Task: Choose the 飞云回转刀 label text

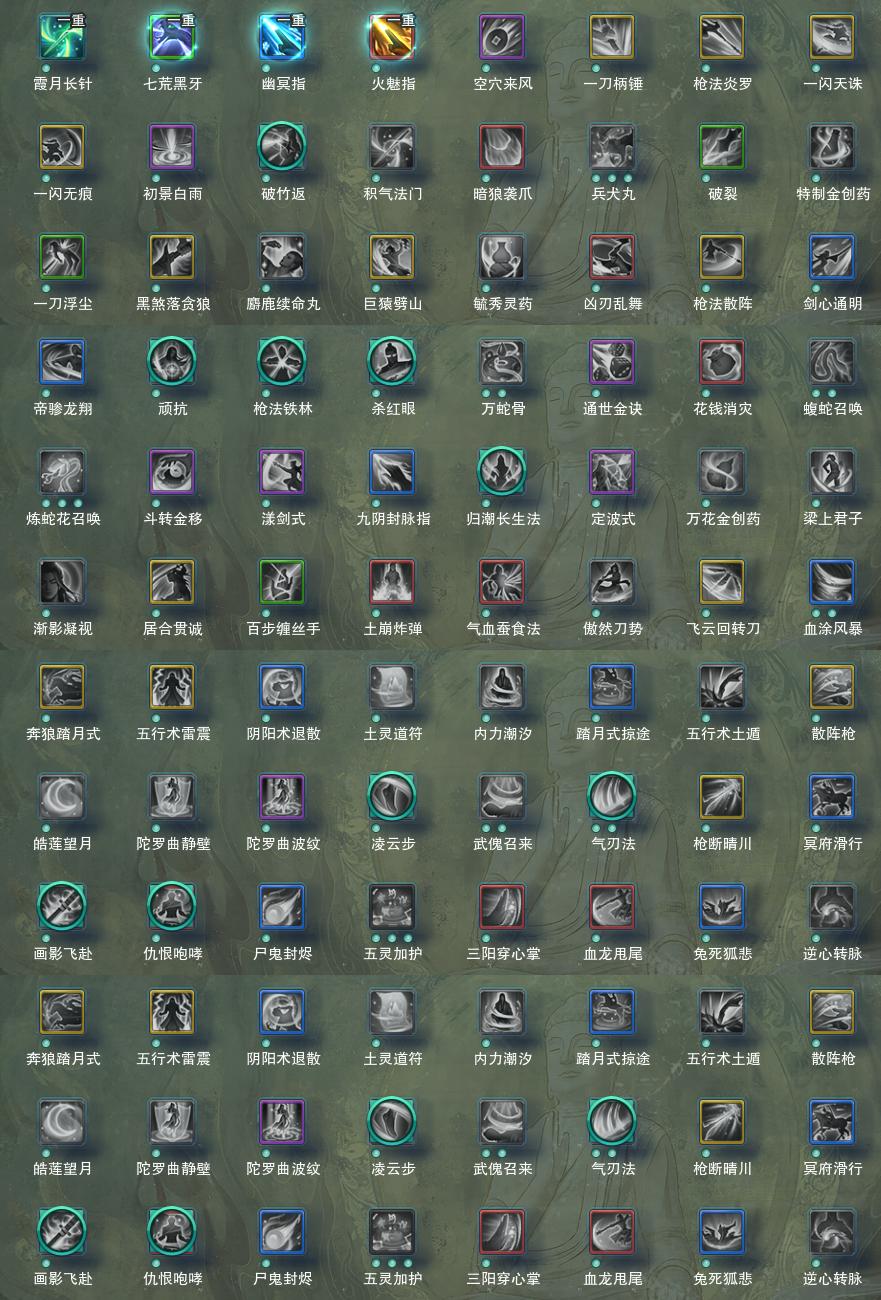Action: tap(723, 629)
